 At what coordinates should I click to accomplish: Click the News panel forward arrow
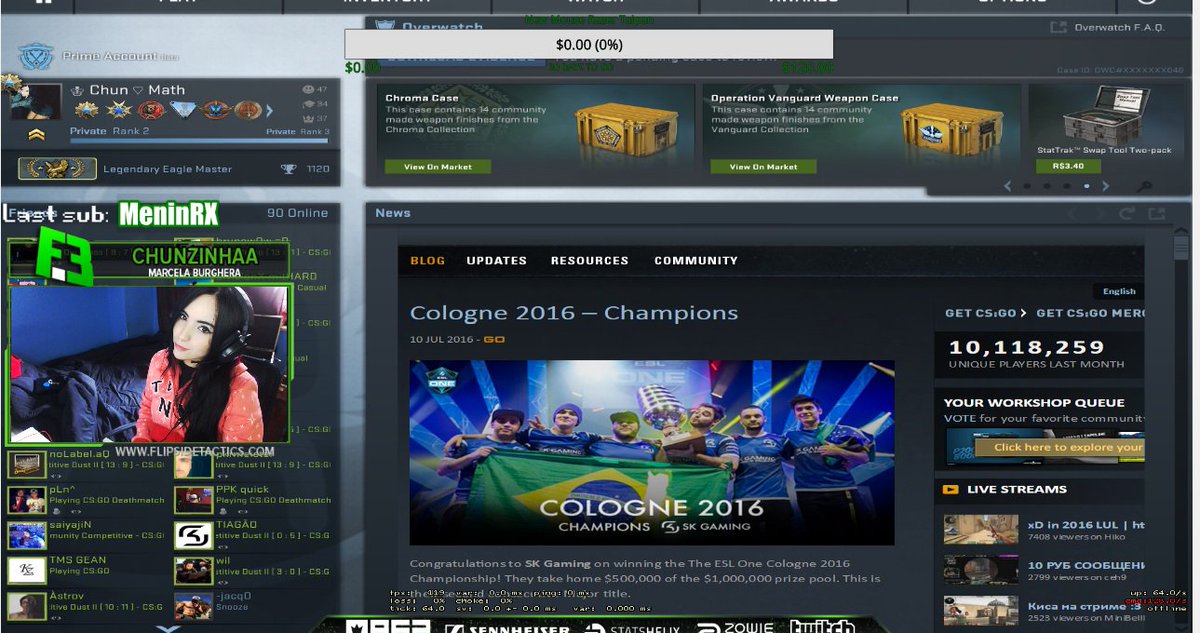tap(1099, 214)
